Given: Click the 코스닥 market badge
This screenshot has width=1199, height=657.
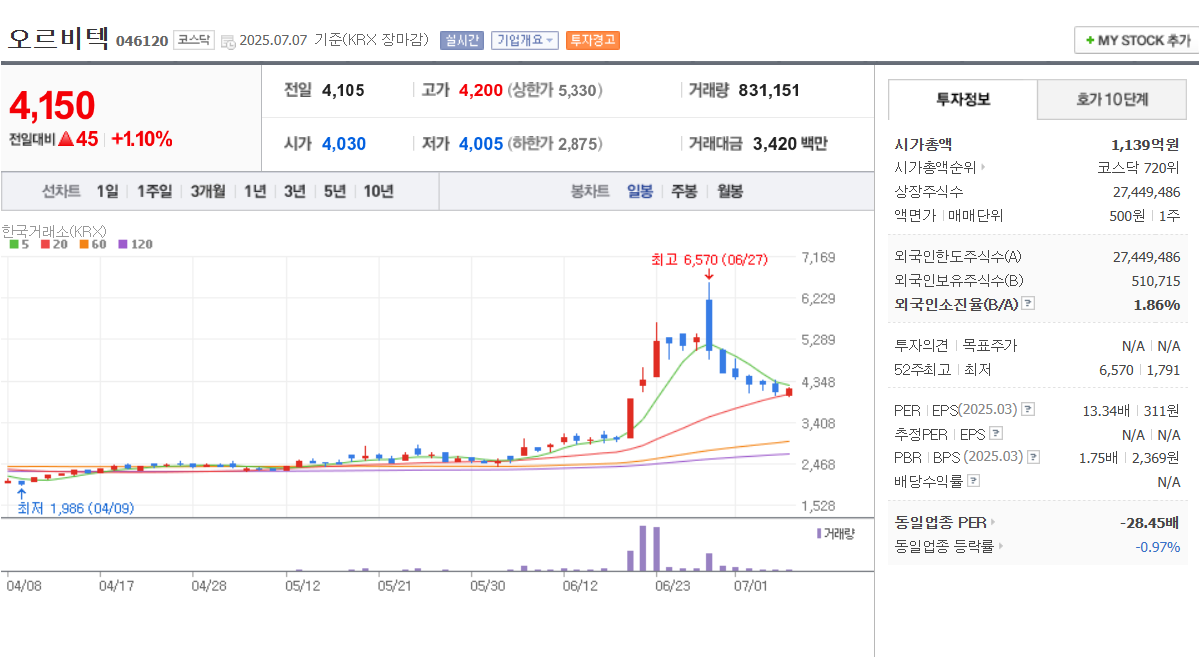Looking at the screenshot, I should click(193, 40).
